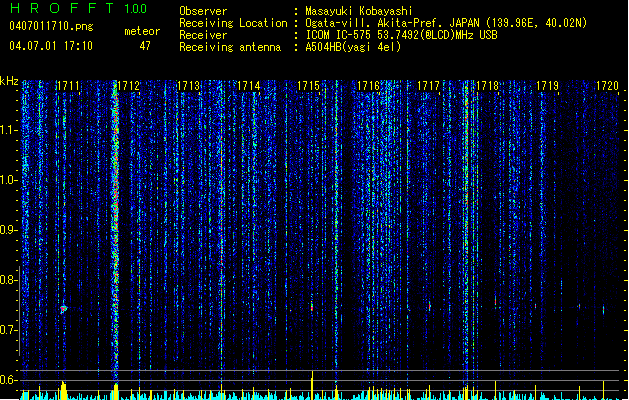The width and height of the screenshot is (629, 400).
Task: Select the file name 0407011710.png
Action: tap(51, 26)
